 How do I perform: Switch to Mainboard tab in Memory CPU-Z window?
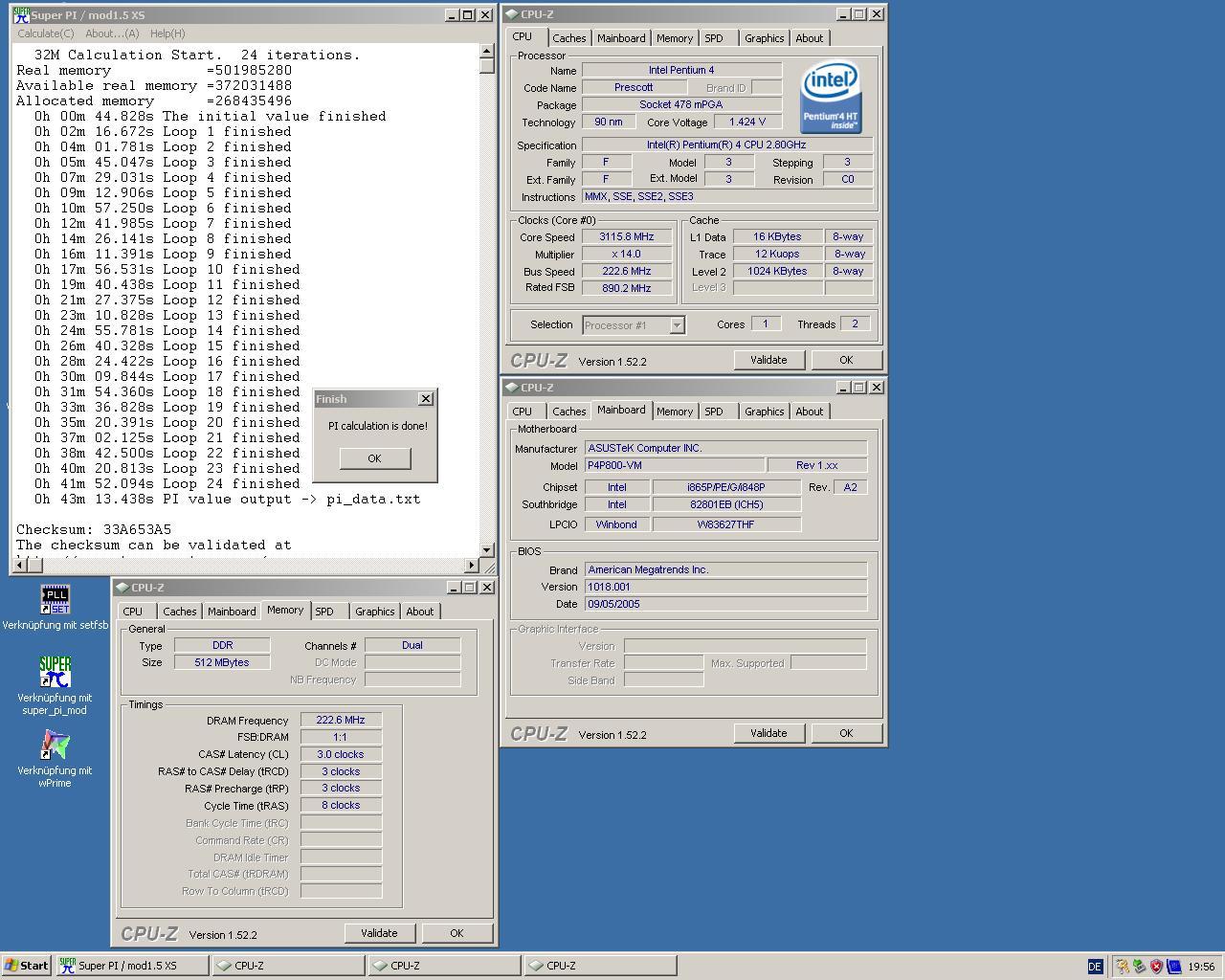[232, 612]
